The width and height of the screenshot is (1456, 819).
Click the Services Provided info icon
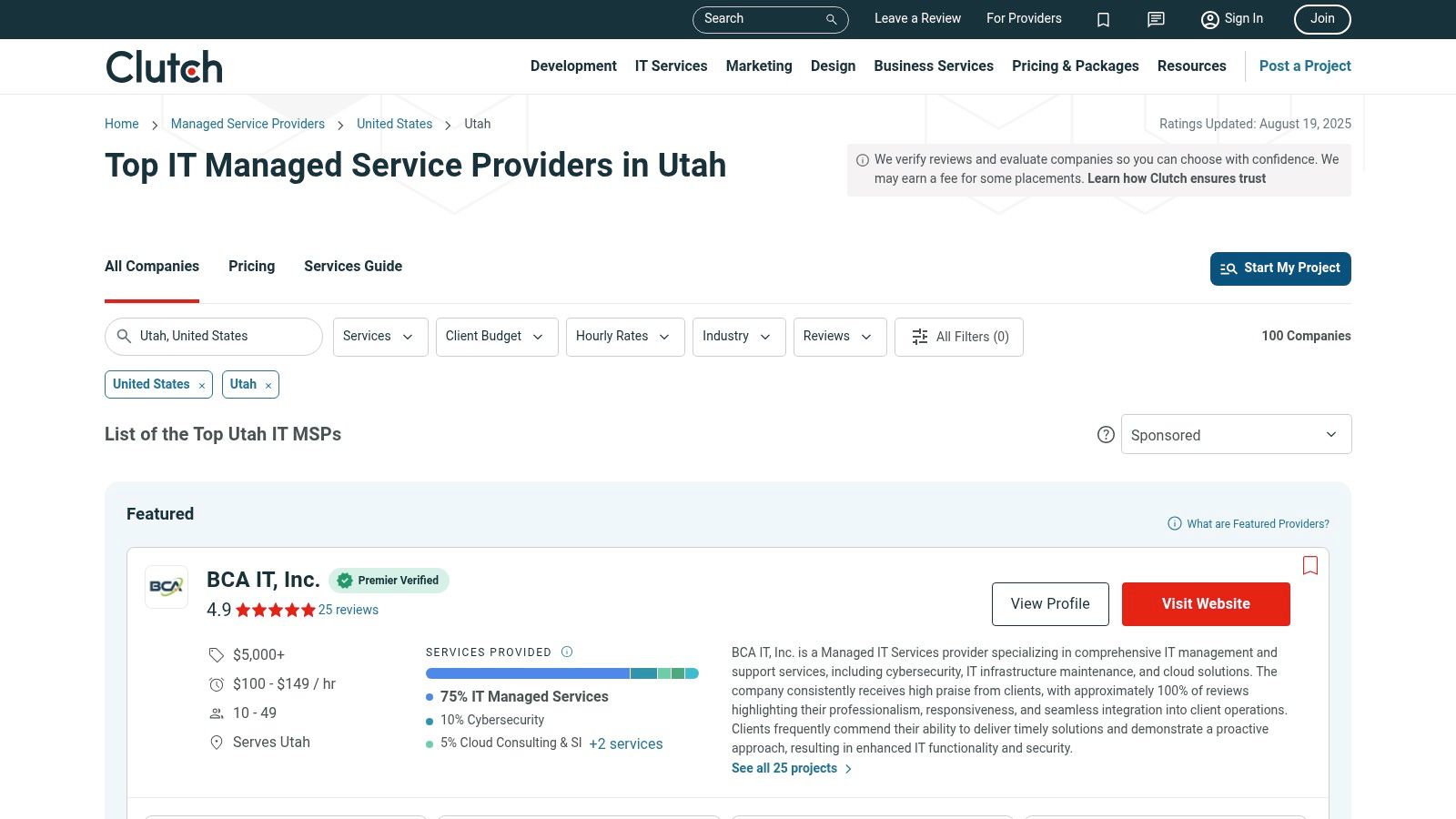tap(567, 652)
